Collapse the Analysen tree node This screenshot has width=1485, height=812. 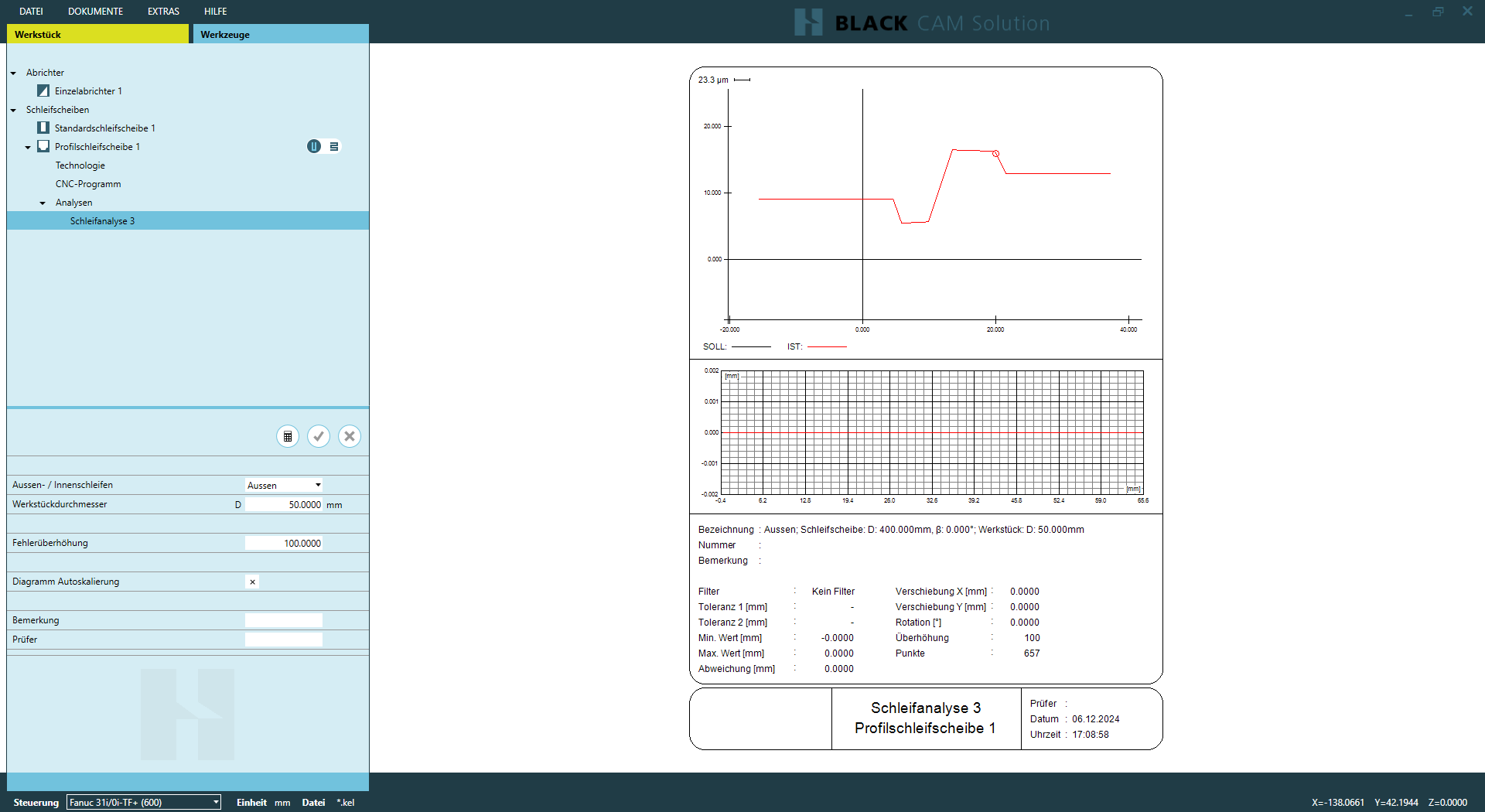[x=43, y=203]
